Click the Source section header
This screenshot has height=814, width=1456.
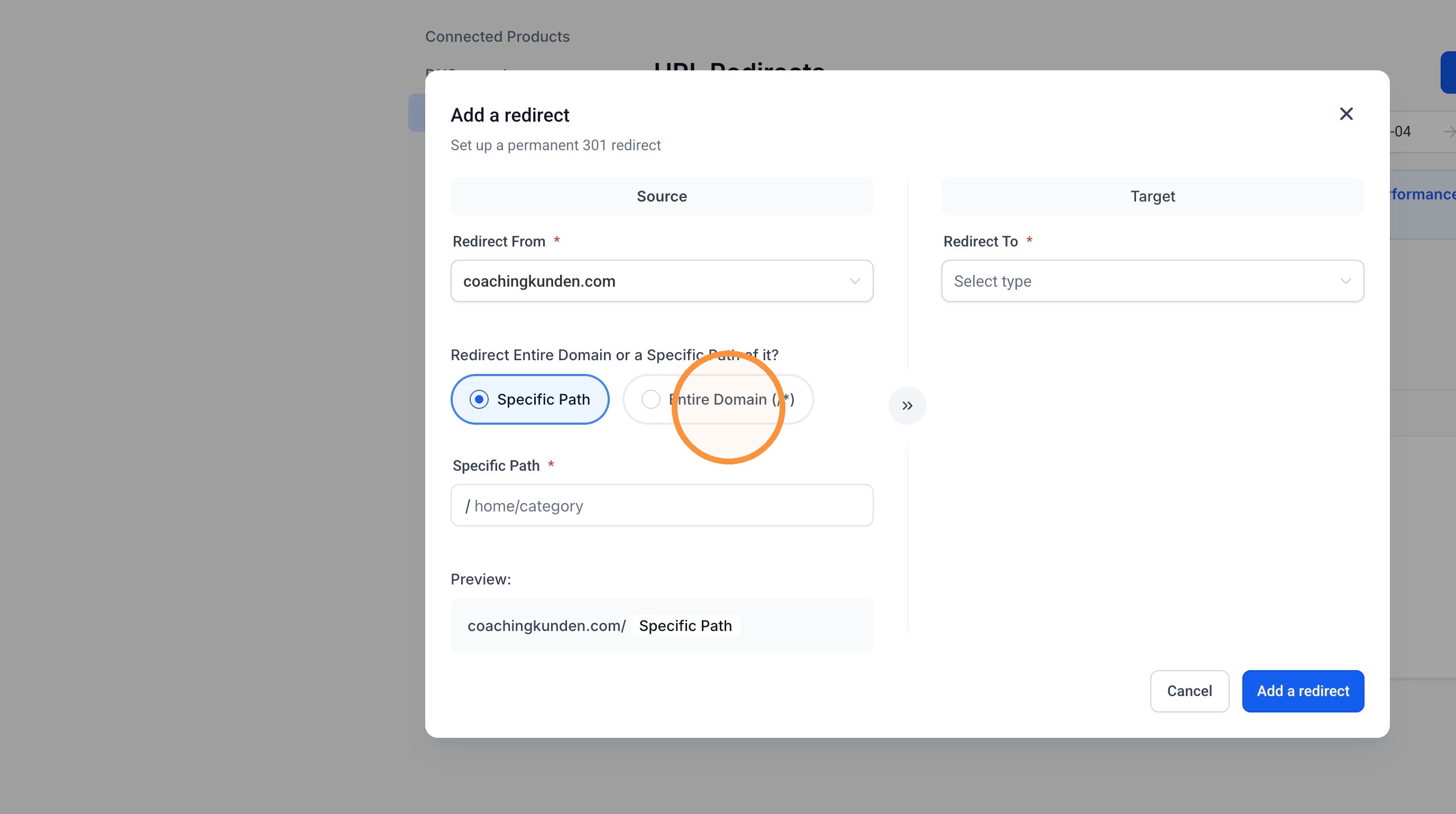click(x=662, y=196)
